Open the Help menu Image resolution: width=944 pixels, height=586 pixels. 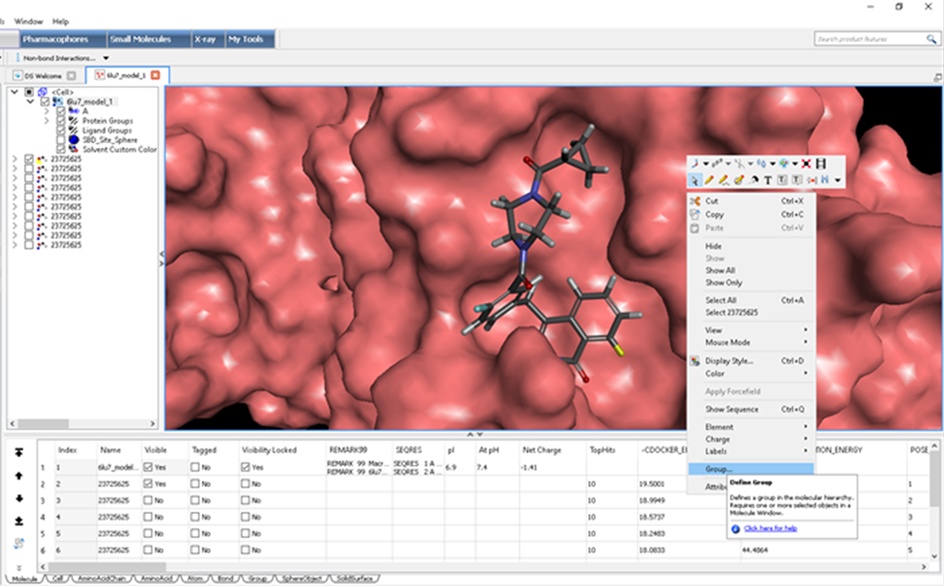click(x=60, y=21)
